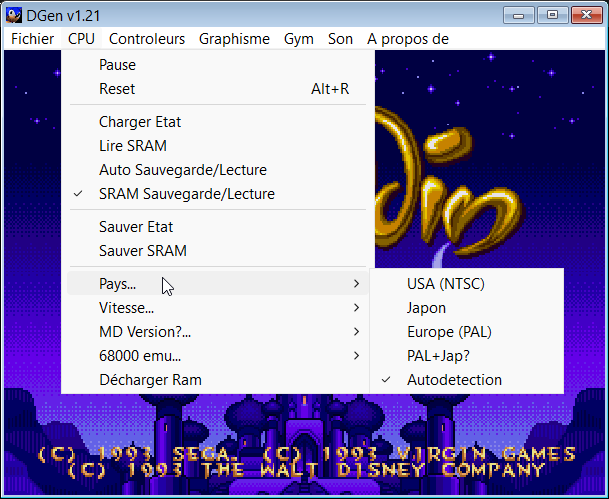The width and height of the screenshot is (609, 499).
Task: Select Reset (Alt+R) menu entry
Action: coord(218,89)
